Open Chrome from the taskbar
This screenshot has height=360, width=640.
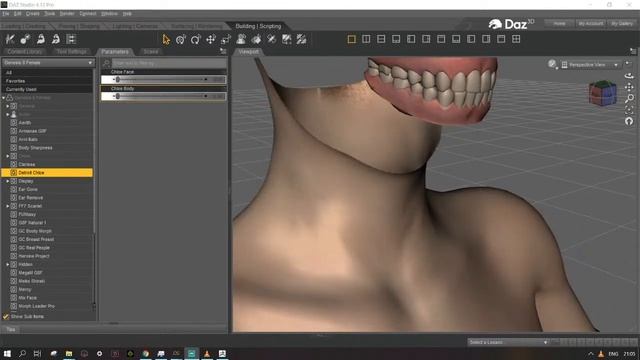click(x=146, y=353)
